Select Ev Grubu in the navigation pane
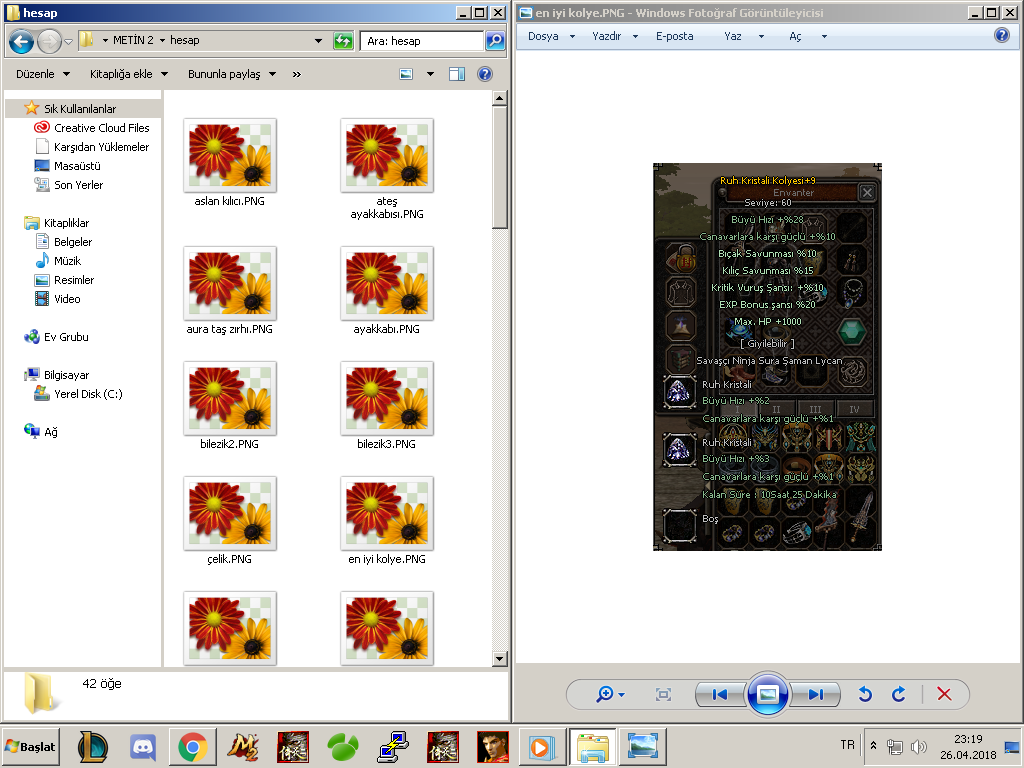 pyautogui.click(x=66, y=336)
